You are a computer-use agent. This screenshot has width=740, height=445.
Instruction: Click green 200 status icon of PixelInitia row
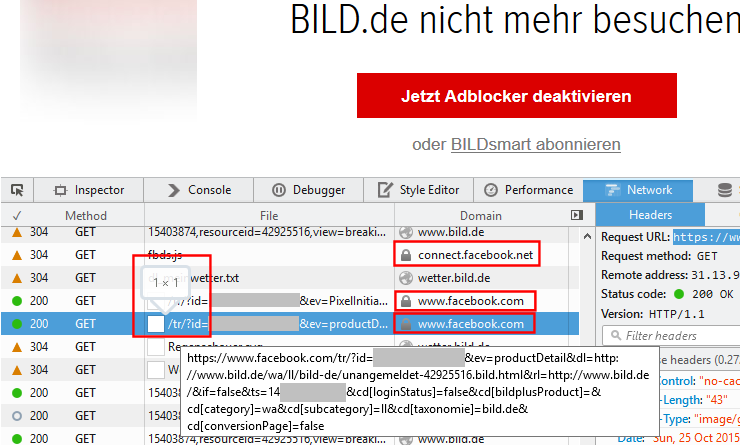tap(17, 301)
